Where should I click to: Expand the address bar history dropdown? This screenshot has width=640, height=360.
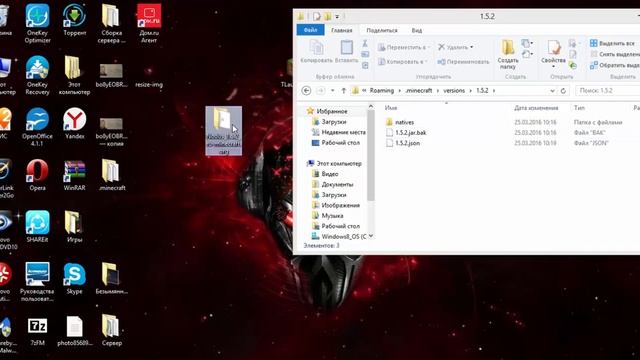552,91
